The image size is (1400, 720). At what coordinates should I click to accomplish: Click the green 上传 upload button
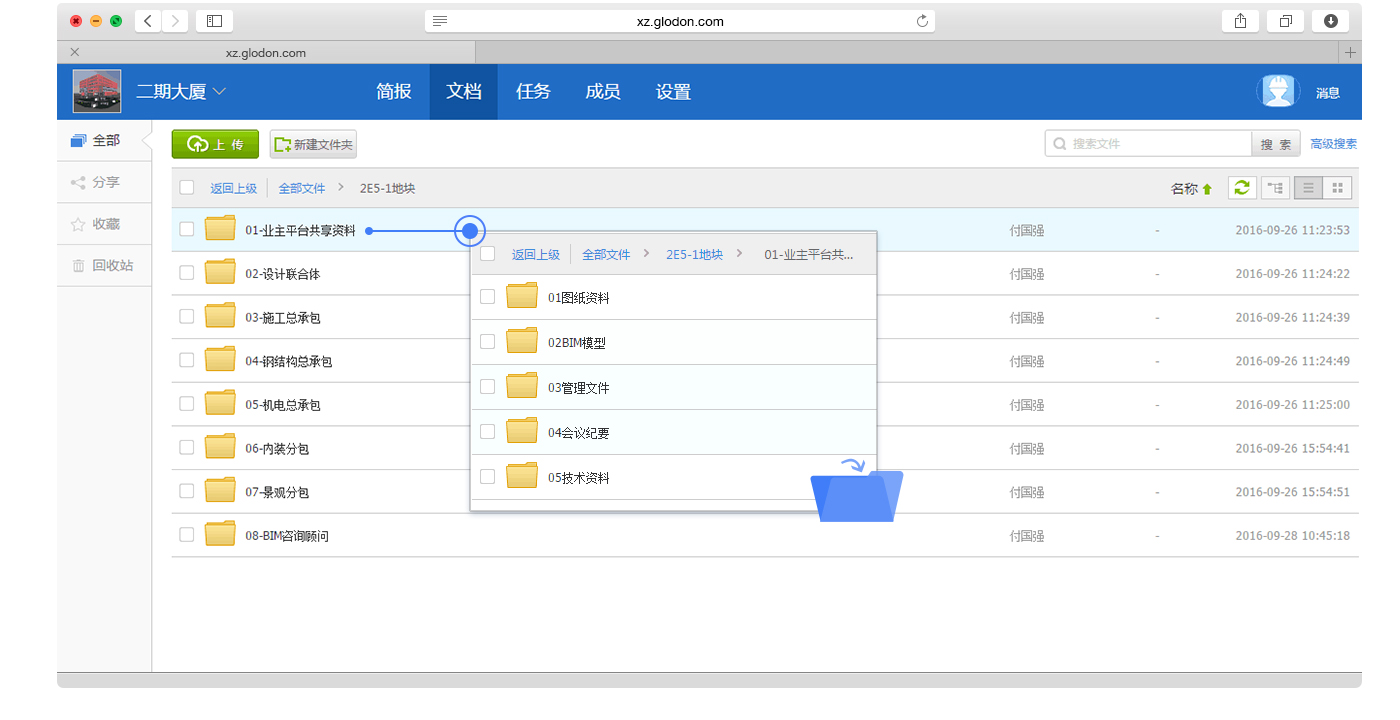click(215, 145)
